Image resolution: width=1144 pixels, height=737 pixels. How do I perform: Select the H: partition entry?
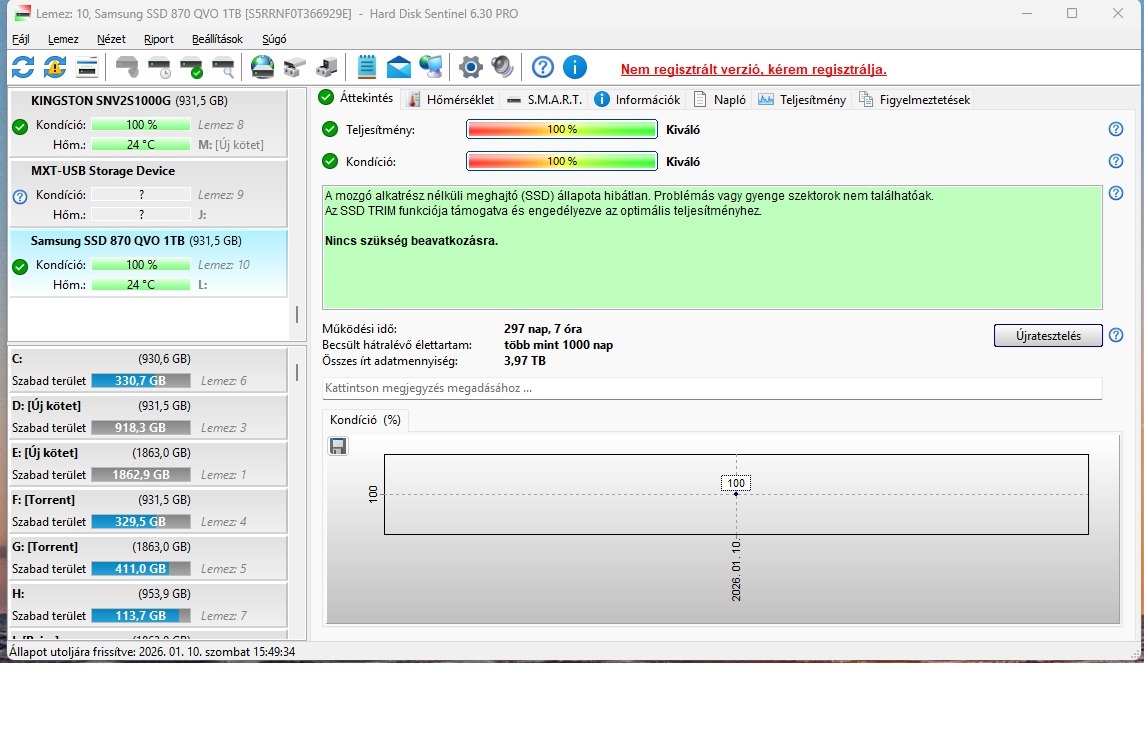click(148, 605)
